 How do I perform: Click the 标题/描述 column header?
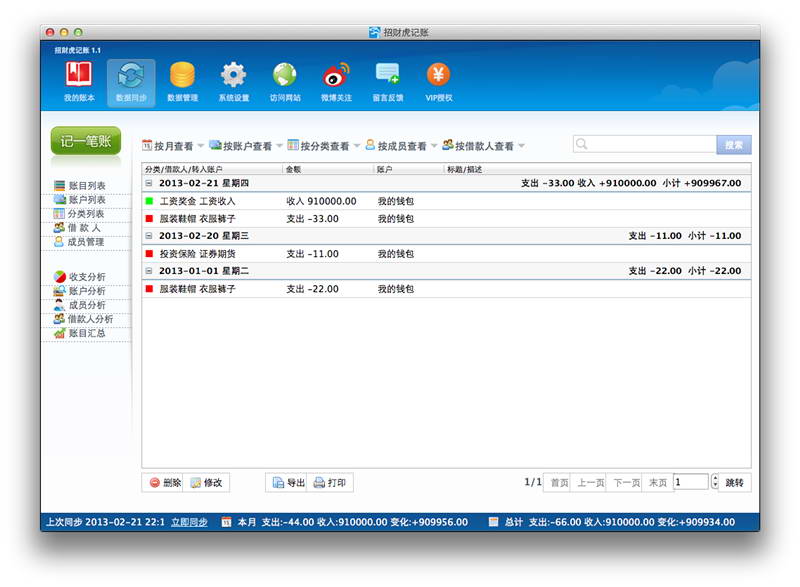click(x=597, y=169)
